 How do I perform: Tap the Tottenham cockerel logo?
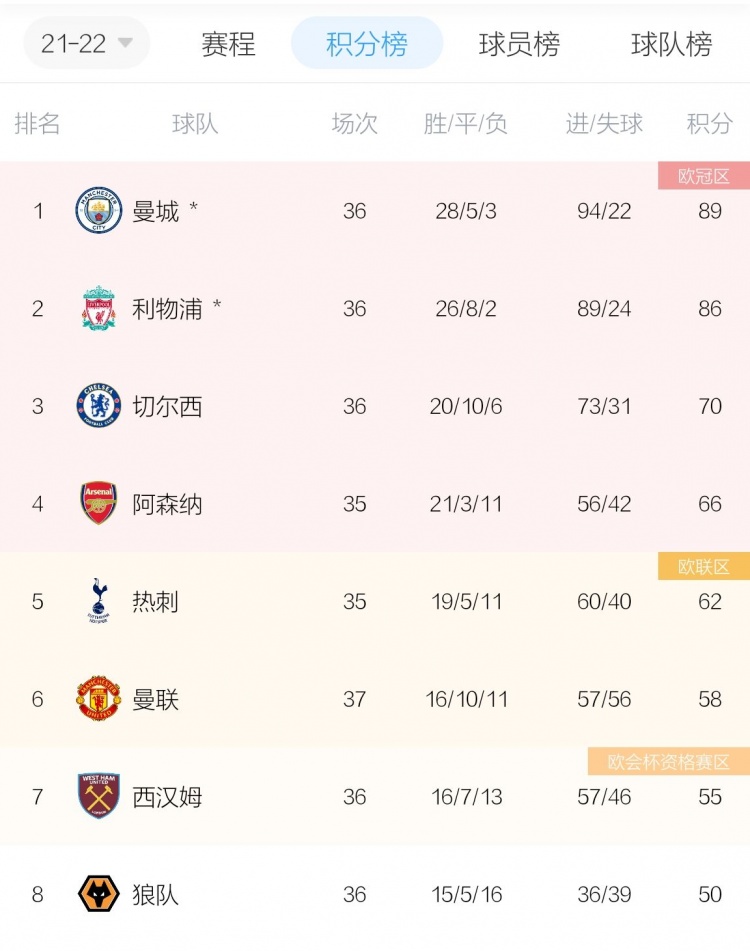(x=99, y=601)
